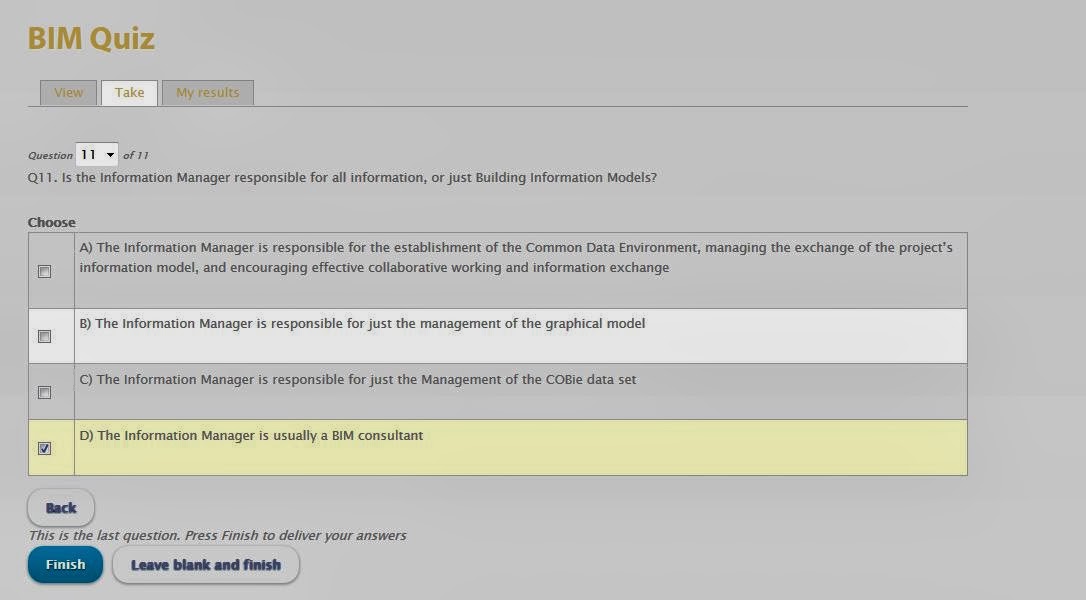Submit the quiz with the Finish button
Image resolution: width=1086 pixels, height=600 pixels.
[x=65, y=565]
